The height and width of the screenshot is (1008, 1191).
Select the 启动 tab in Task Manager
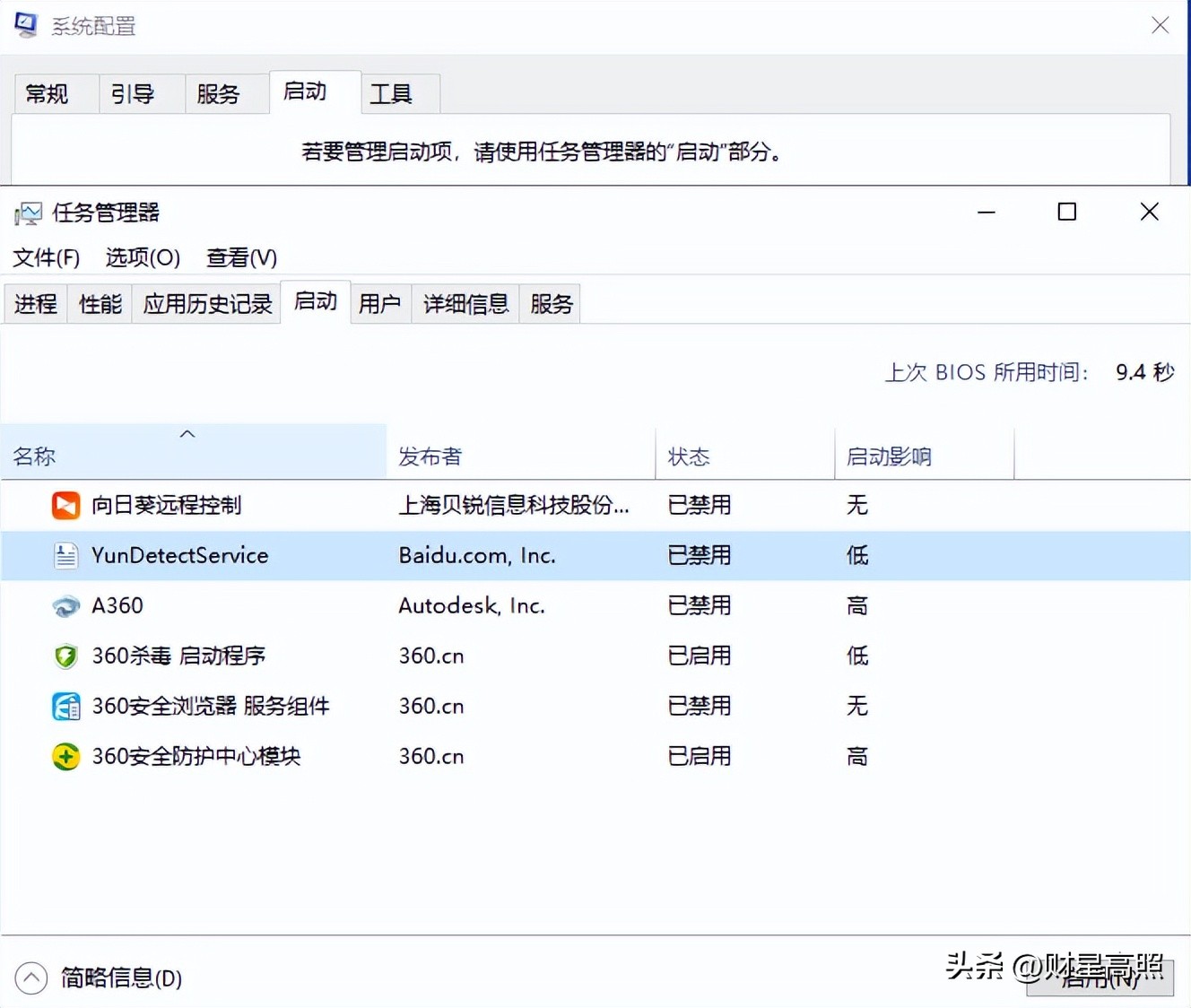coord(316,301)
